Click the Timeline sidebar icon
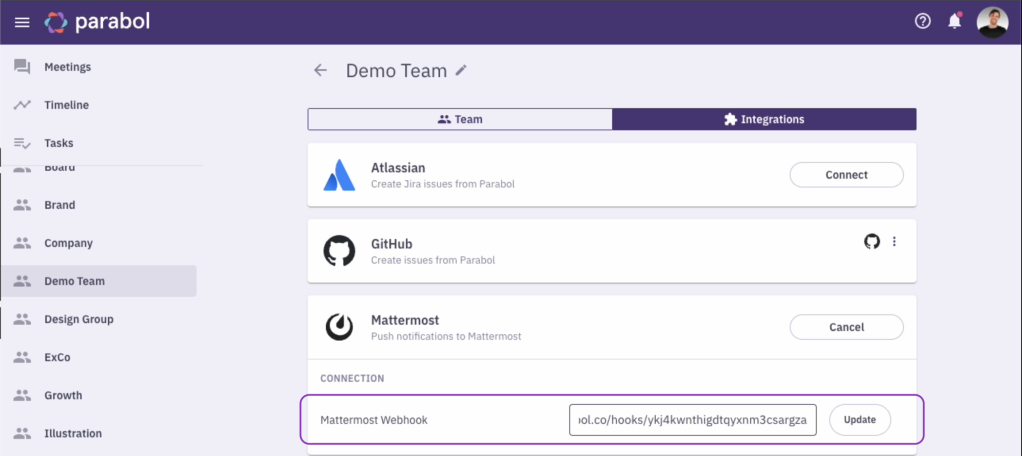 22,105
